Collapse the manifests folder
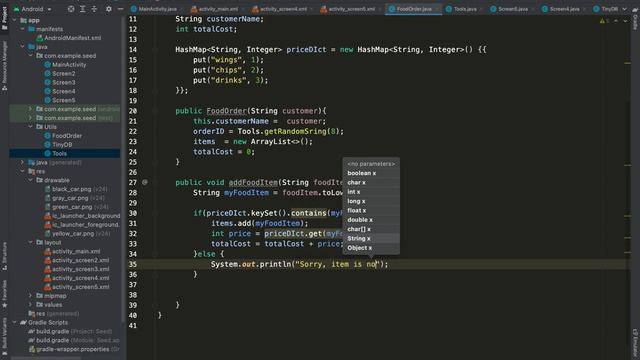This screenshot has height=360, width=640. (x=22, y=29)
